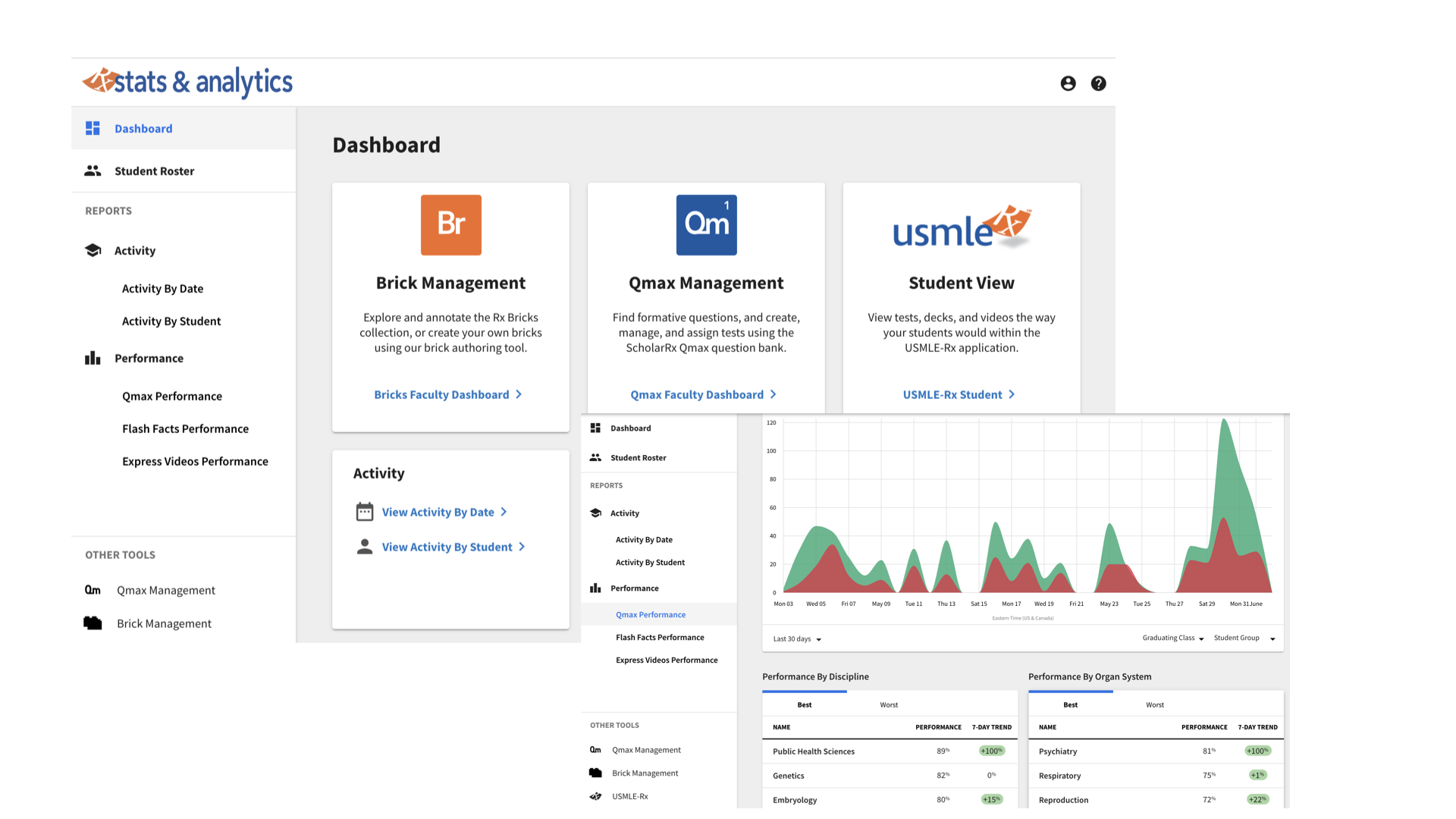Click the brick icon in the overlay sidebar Other Tools
This screenshot has width=1456, height=819.
pyautogui.click(x=595, y=773)
